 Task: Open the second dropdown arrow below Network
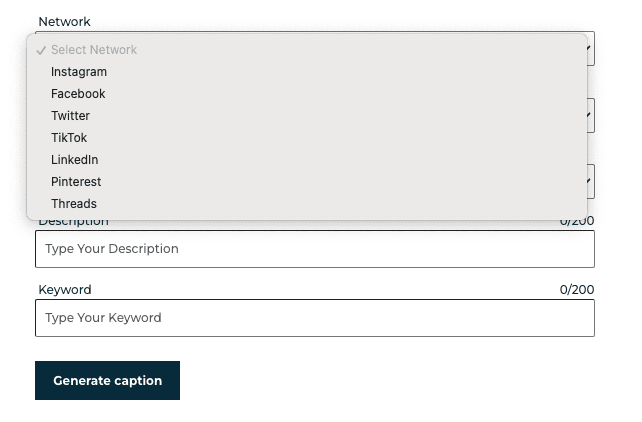pyautogui.click(x=590, y=115)
